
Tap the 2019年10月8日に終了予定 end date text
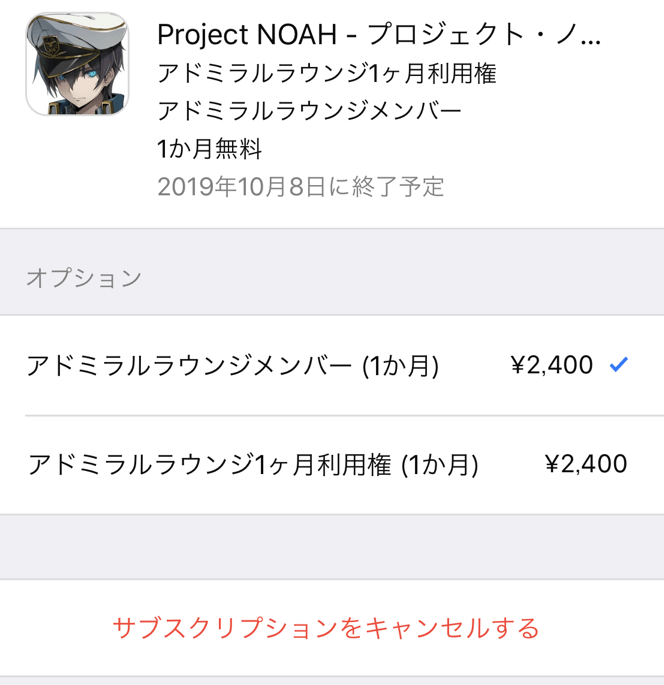click(x=300, y=186)
